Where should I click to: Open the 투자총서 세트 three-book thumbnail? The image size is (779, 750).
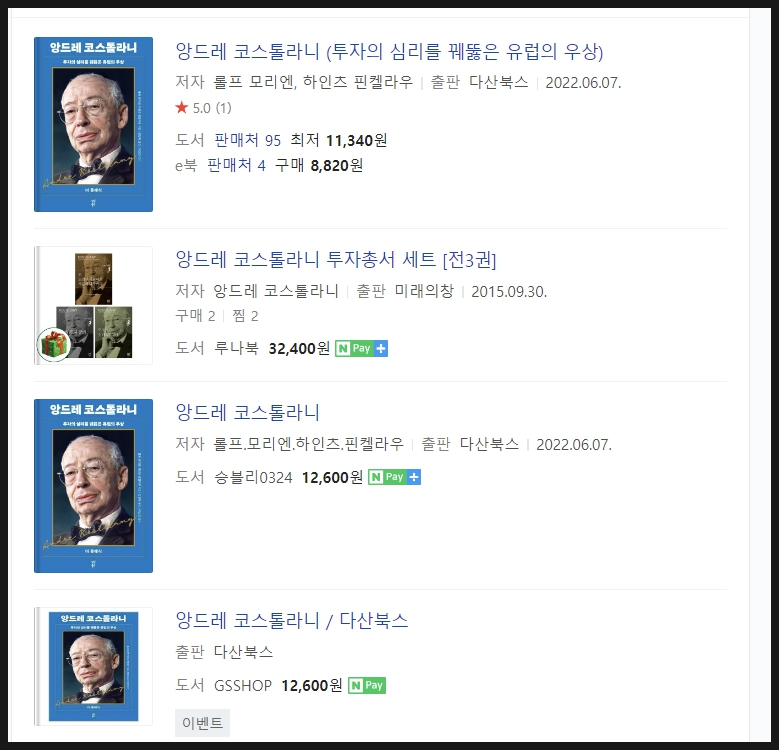[x=93, y=305]
